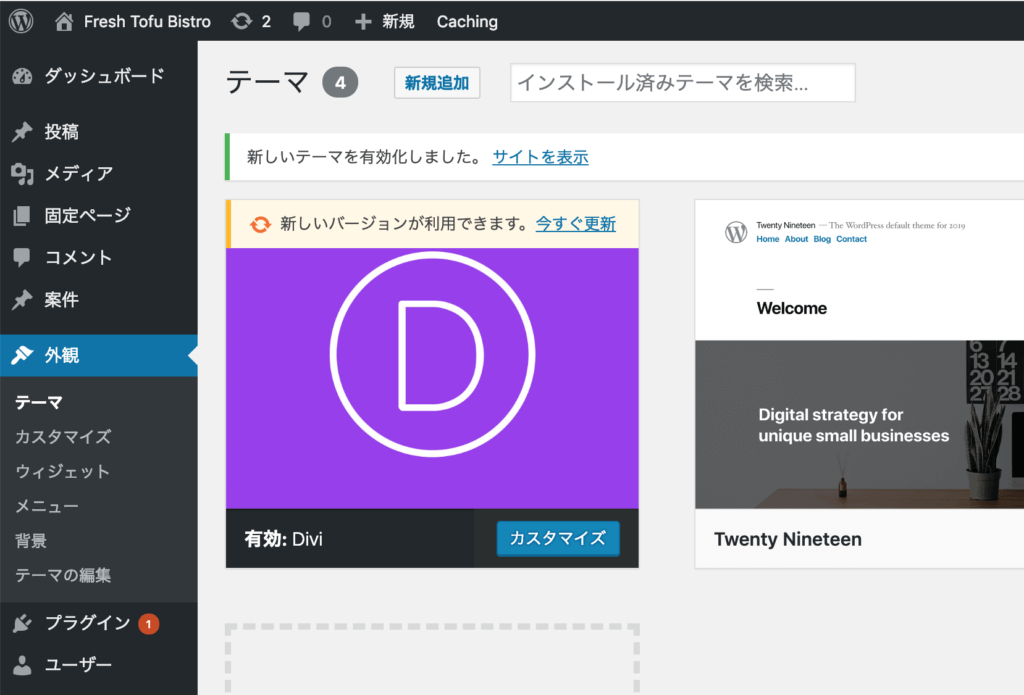Image resolution: width=1024 pixels, height=695 pixels.
Task: Click the 外観 paintbrush icon
Action: (x=22, y=355)
